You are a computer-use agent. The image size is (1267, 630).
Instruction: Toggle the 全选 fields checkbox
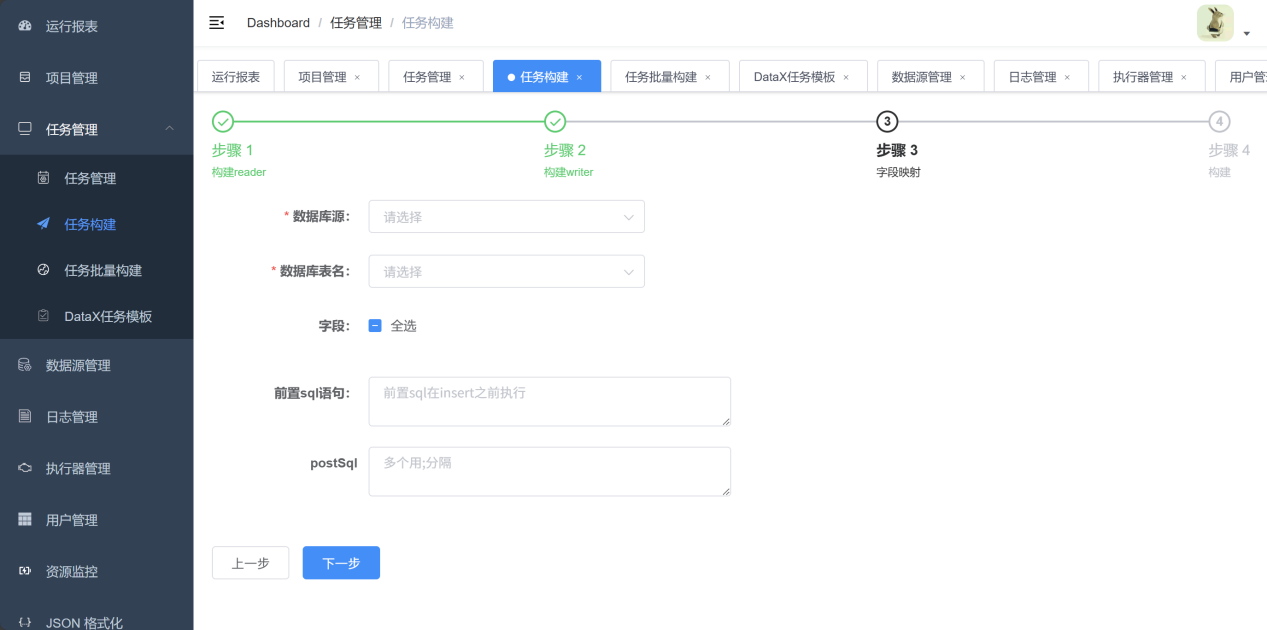[375, 326]
